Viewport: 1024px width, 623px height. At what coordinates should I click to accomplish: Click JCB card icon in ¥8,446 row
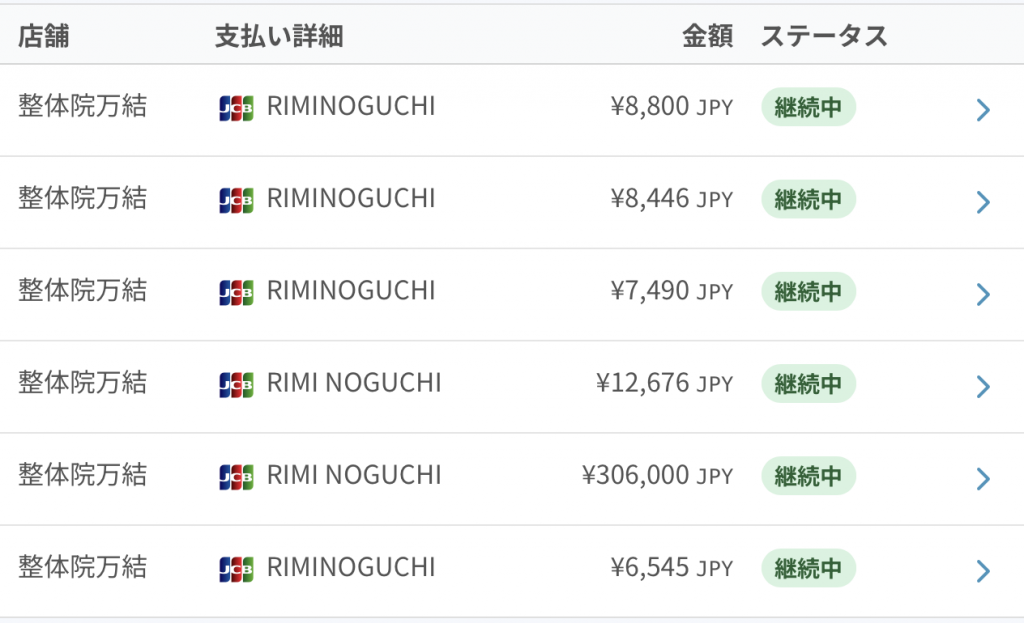point(236,200)
